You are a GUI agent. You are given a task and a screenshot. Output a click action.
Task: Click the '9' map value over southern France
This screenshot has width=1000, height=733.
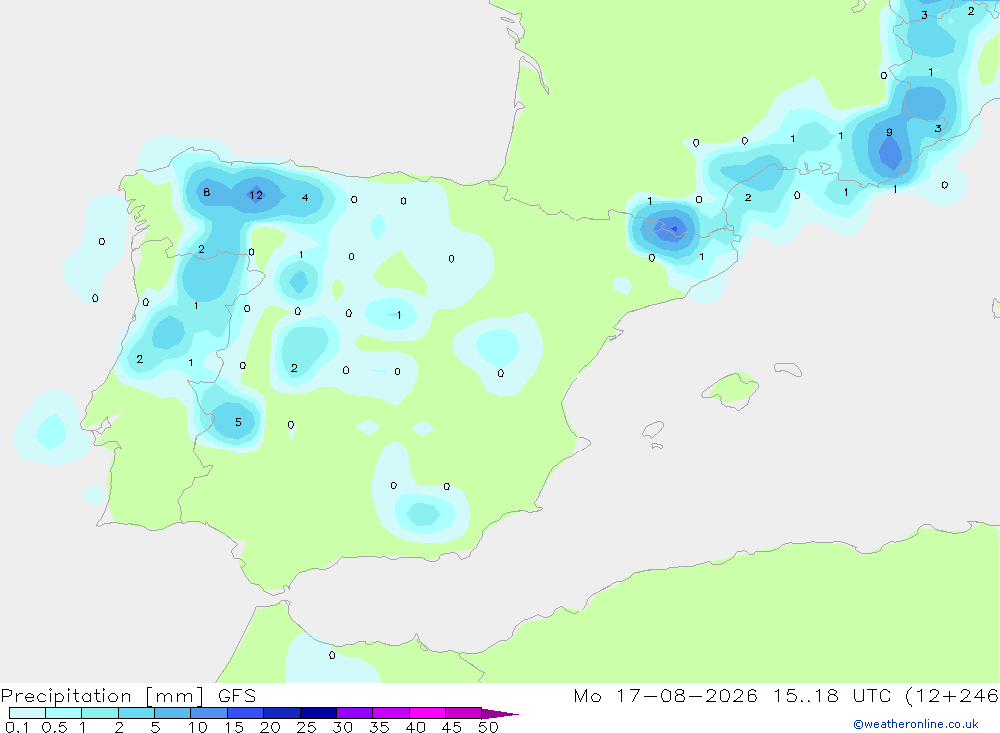tap(889, 133)
